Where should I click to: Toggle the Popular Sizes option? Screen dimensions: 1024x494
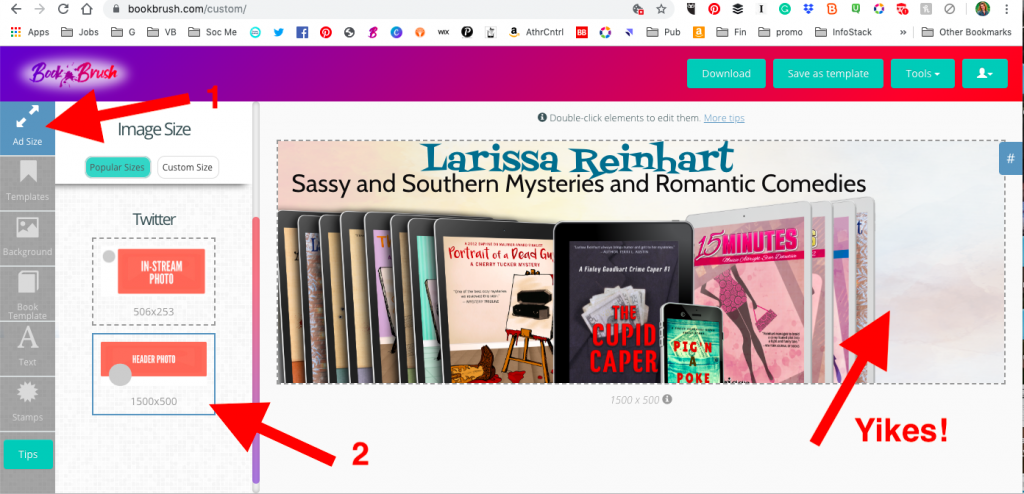point(118,167)
